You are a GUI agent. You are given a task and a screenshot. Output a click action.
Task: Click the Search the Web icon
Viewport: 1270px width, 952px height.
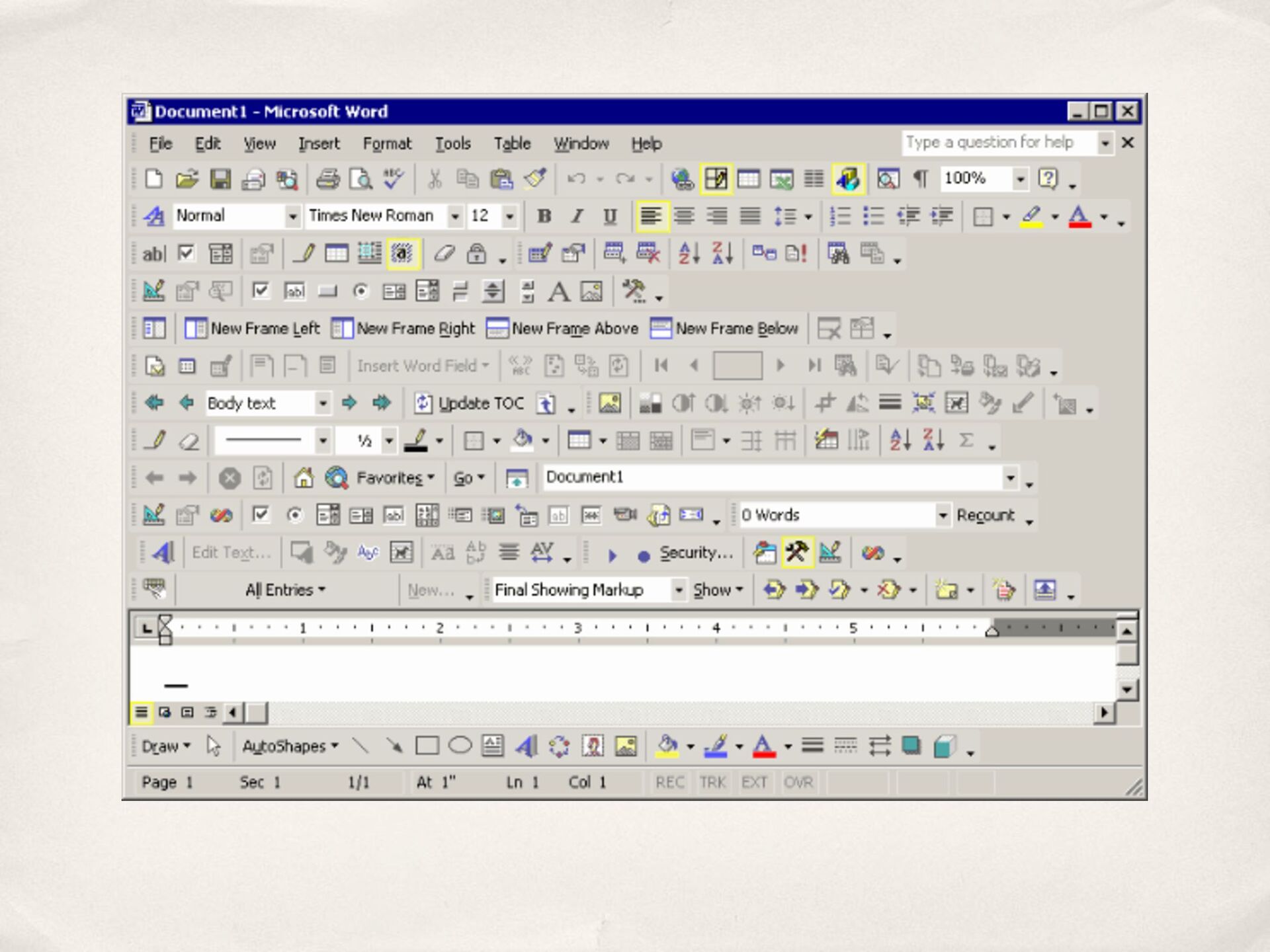point(337,477)
